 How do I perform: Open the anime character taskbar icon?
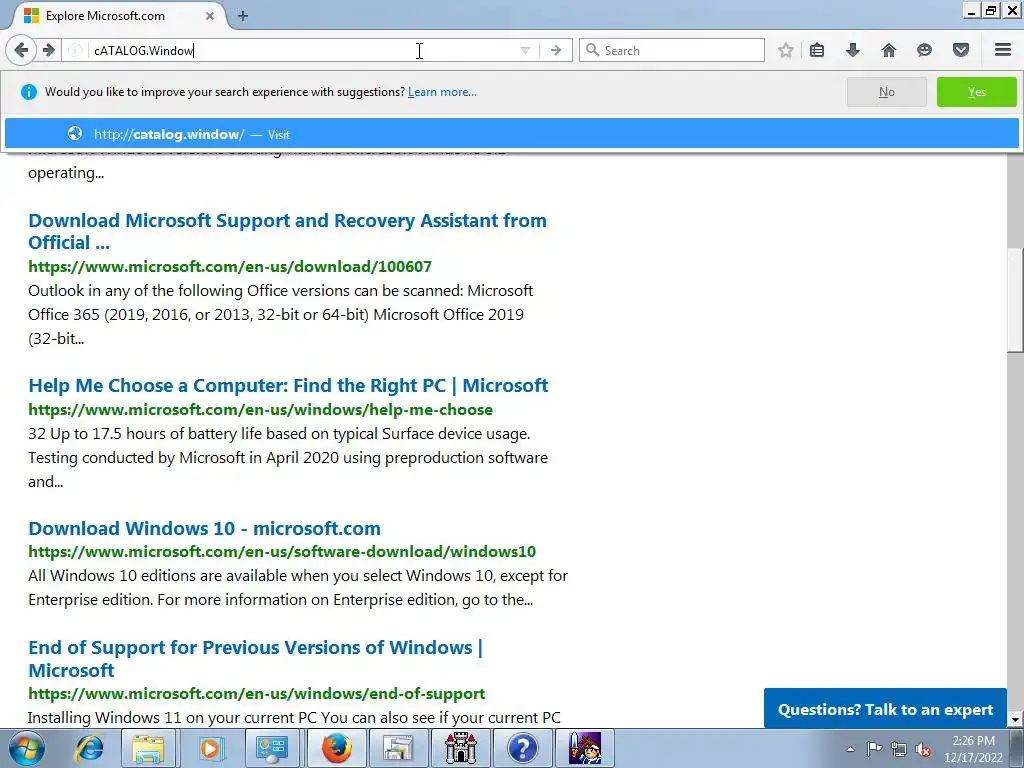click(584, 748)
